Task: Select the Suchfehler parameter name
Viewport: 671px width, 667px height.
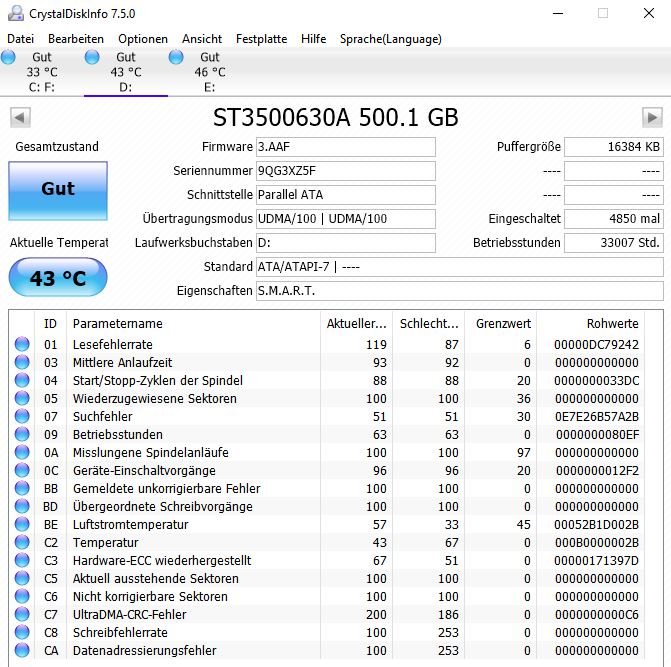Action: point(102,416)
